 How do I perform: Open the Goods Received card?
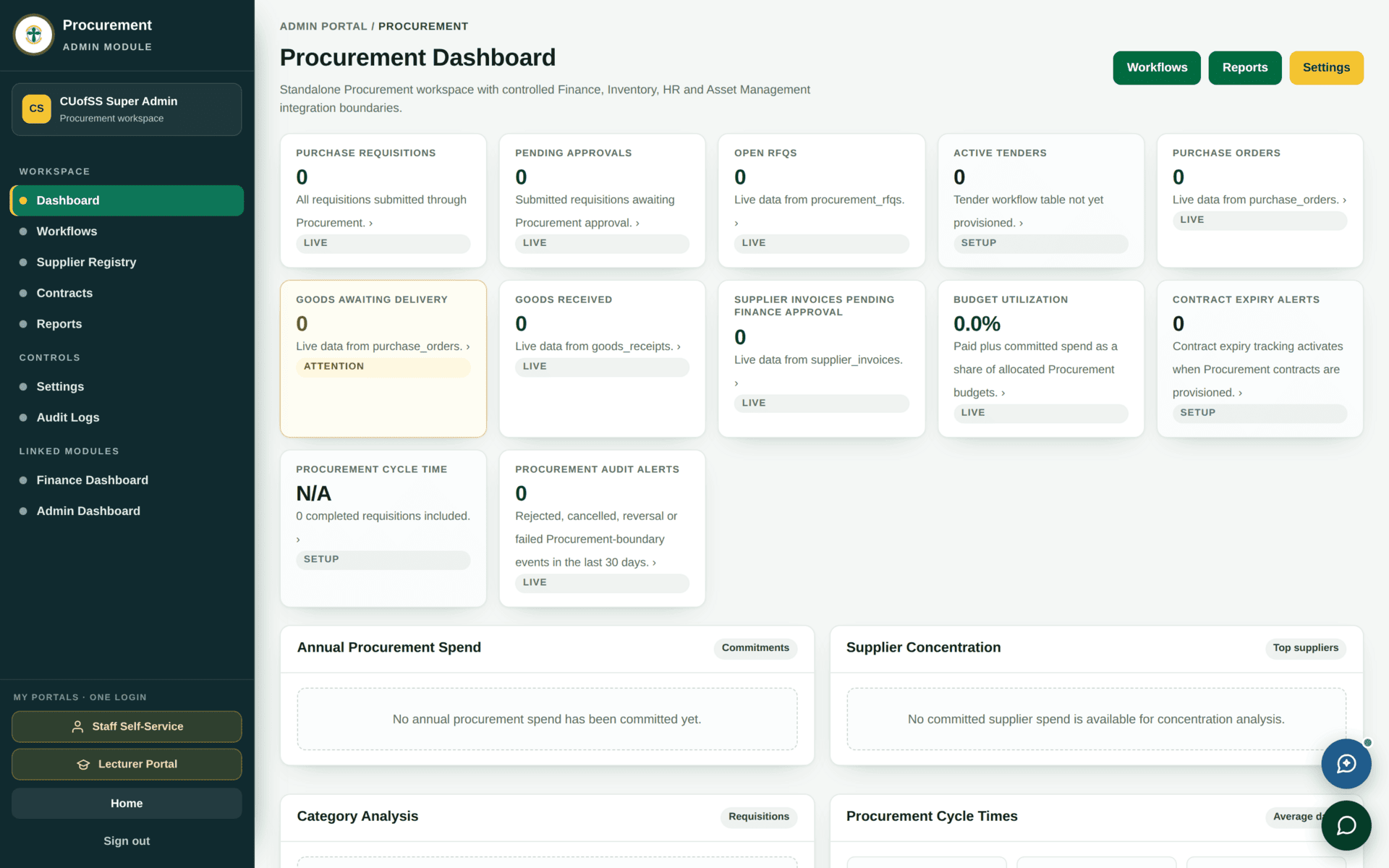[x=602, y=359]
